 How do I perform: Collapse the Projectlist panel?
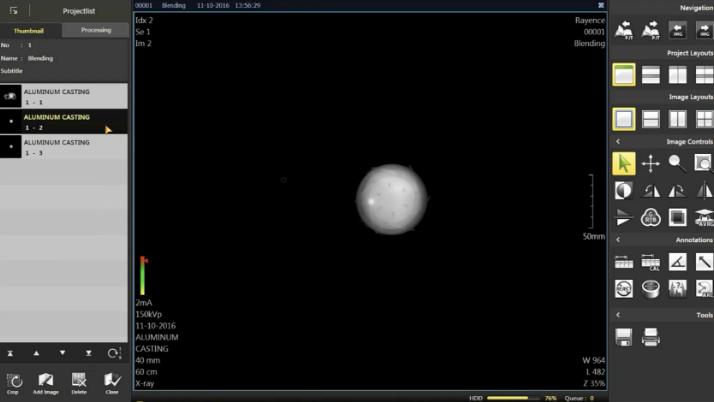pos(13,10)
